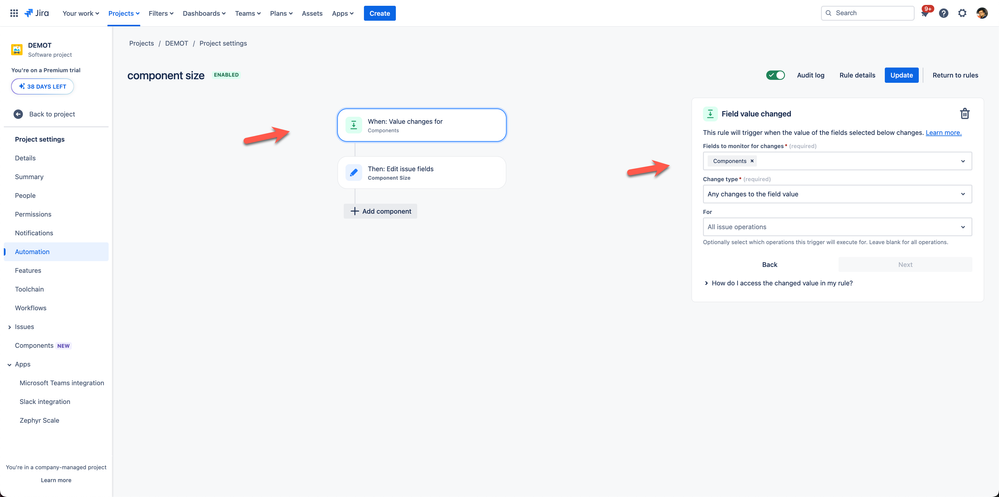Expand How do I access the changed value

(779, 283)
